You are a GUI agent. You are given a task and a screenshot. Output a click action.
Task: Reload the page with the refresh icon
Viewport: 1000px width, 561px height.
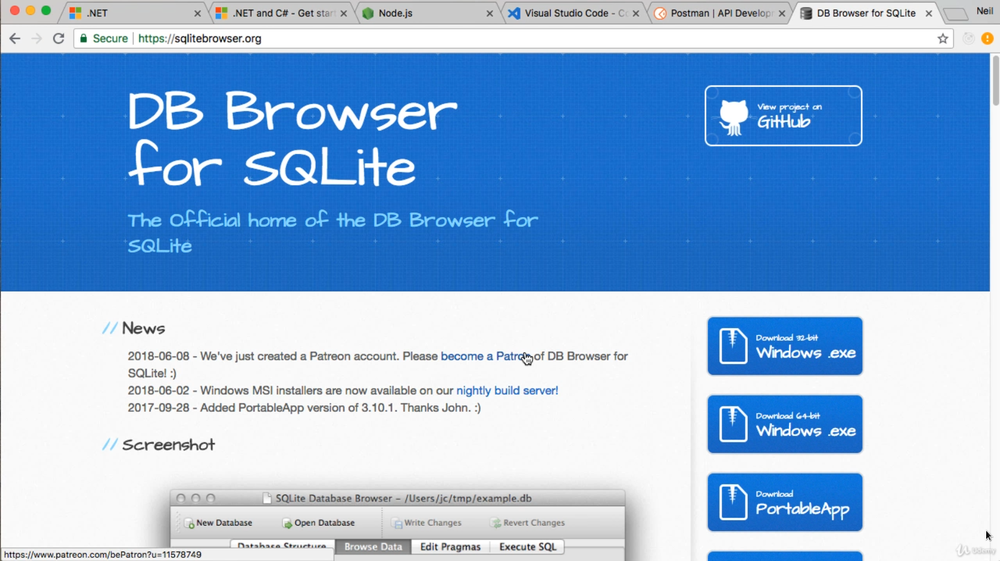coord(59,38)
